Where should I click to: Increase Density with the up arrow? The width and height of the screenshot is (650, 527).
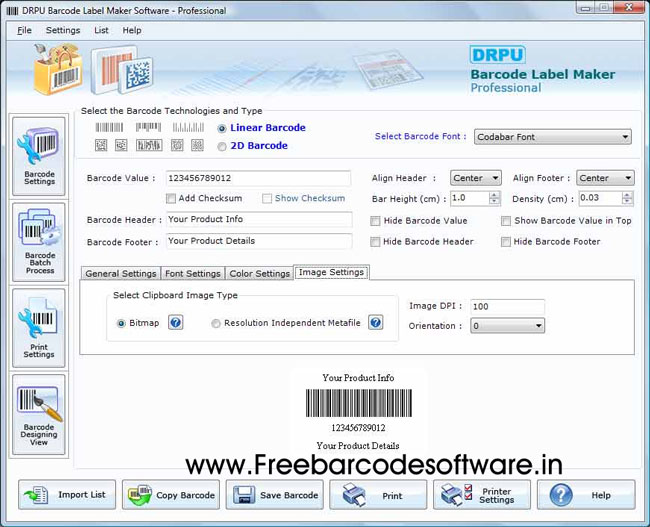coord(628,195)
